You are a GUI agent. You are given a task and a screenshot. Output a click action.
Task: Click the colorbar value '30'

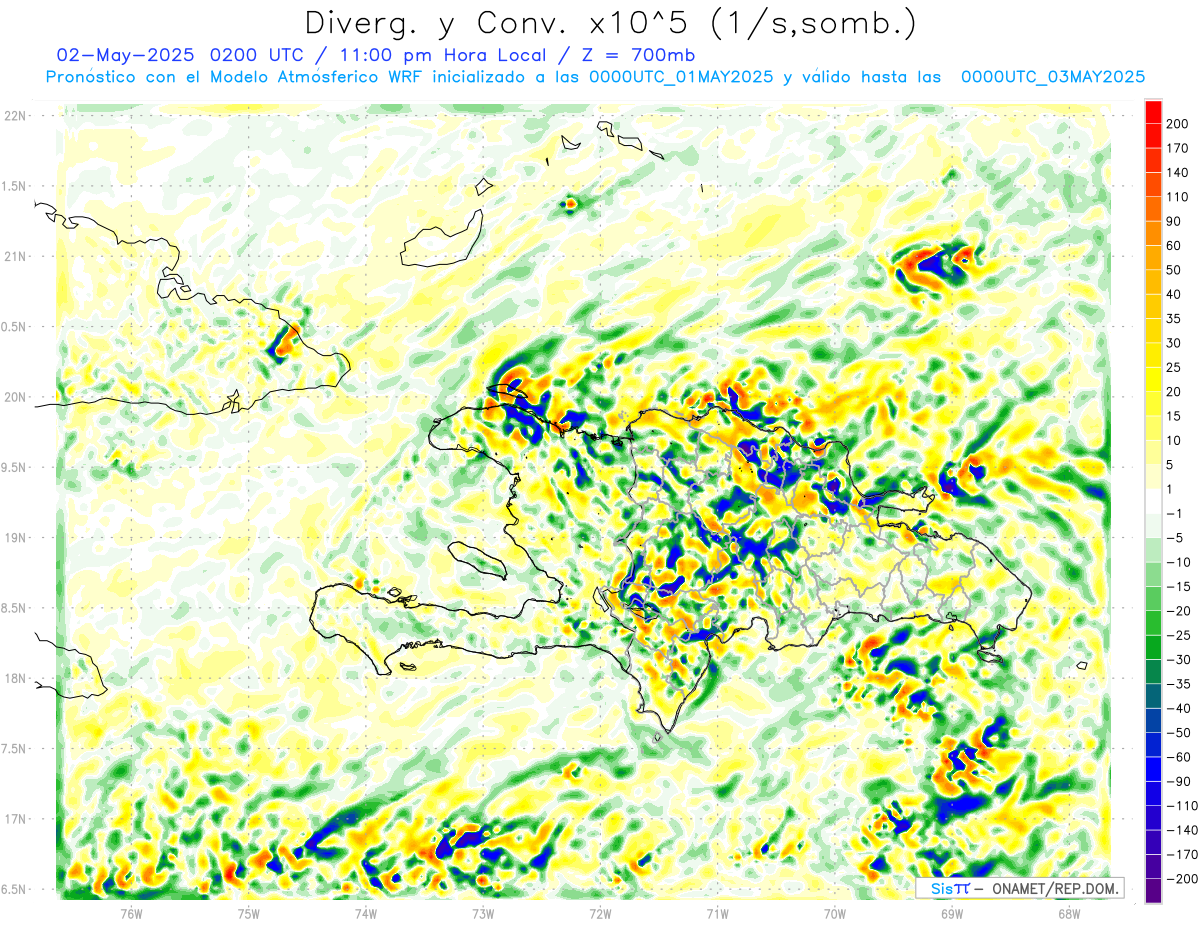coord(1174,343)
